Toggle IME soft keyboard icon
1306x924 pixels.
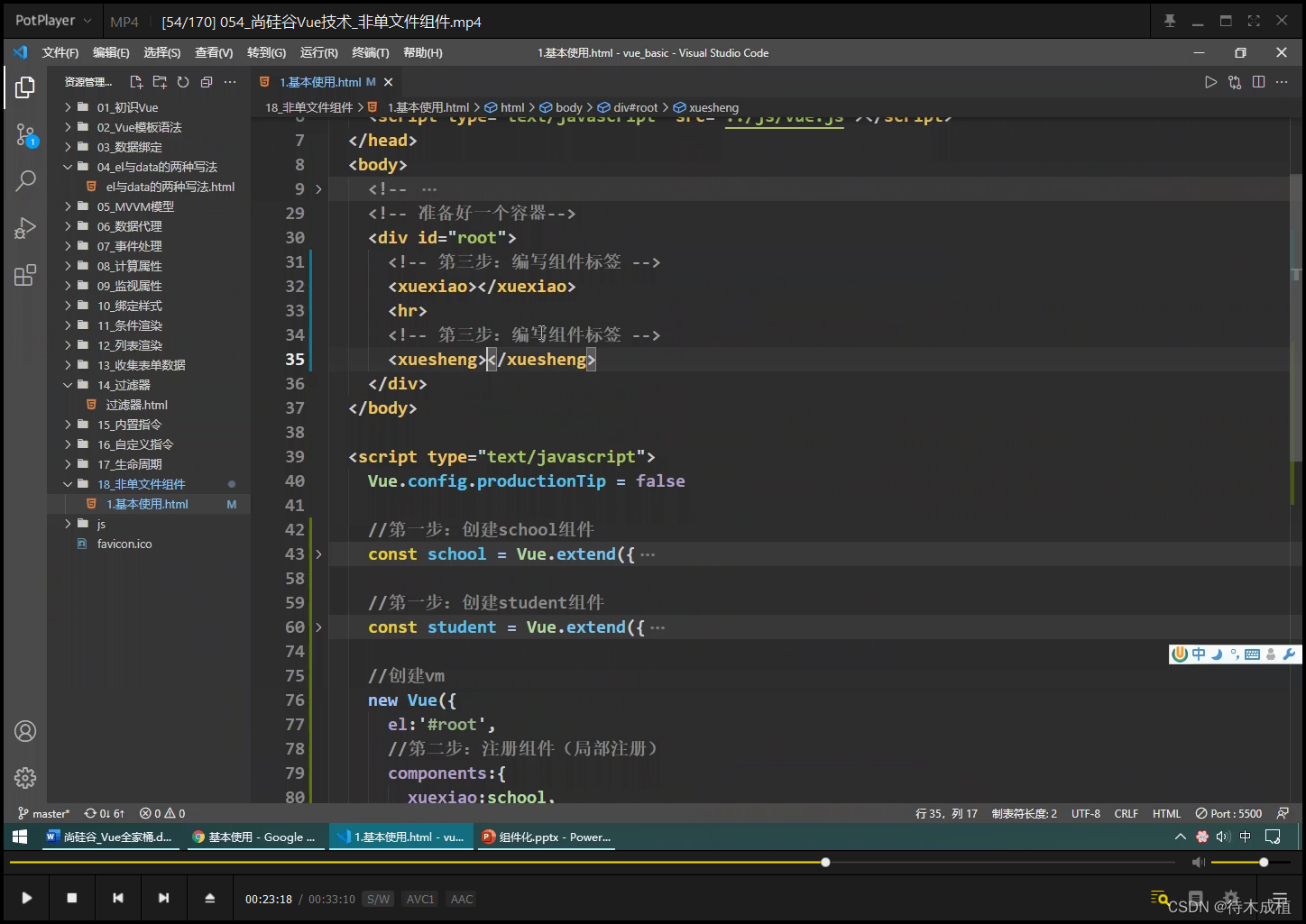(x=1252, y=654)
